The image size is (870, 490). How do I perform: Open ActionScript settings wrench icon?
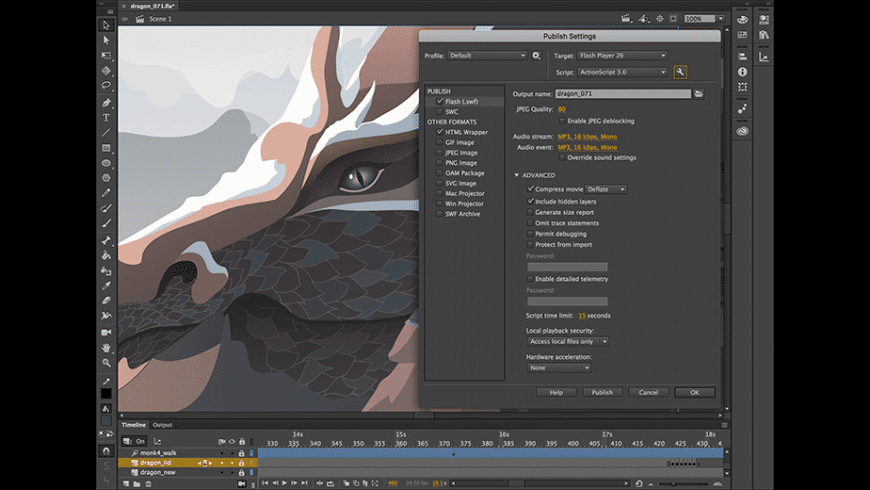click(680, 72)
